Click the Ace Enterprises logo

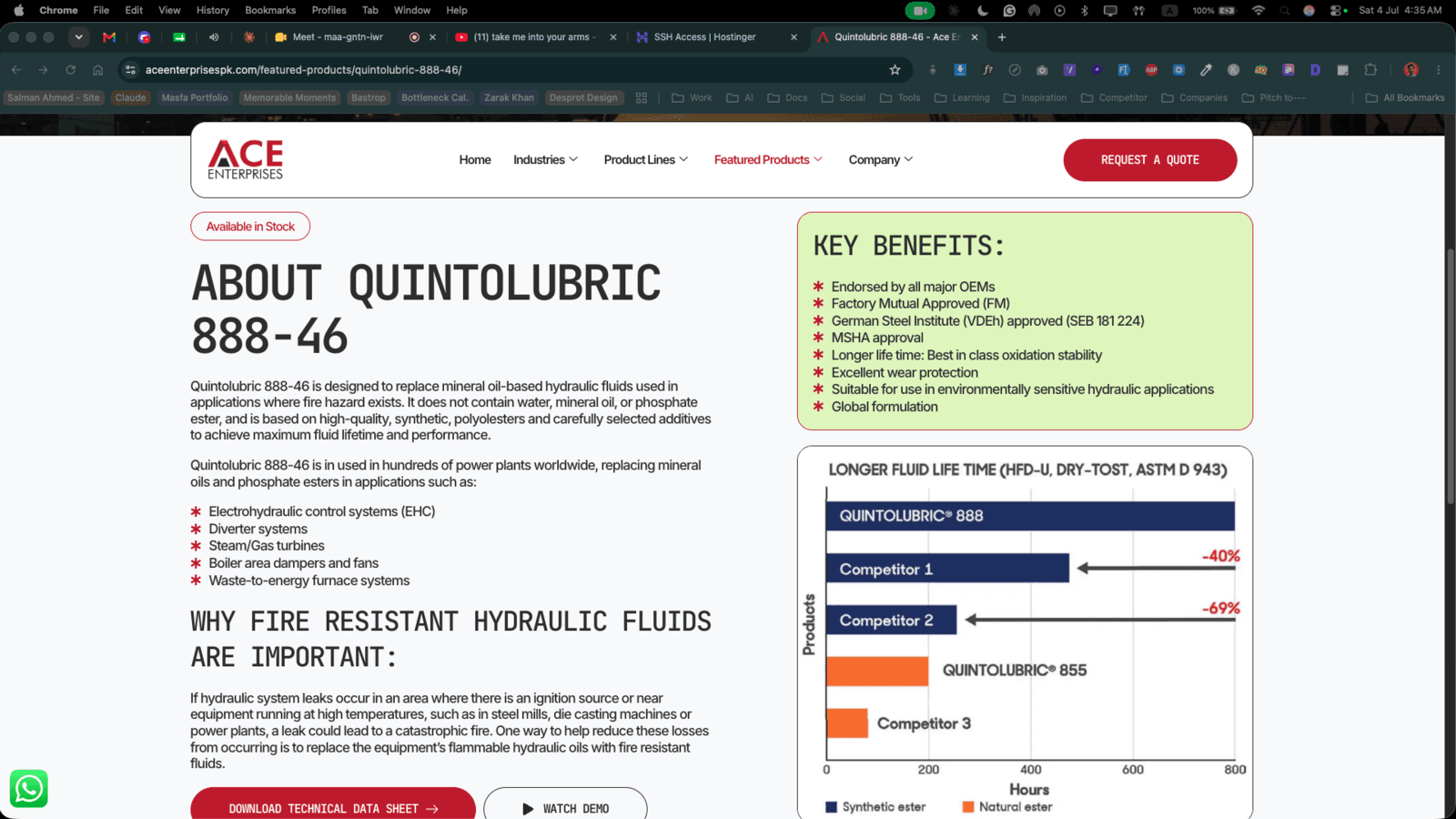246,159
